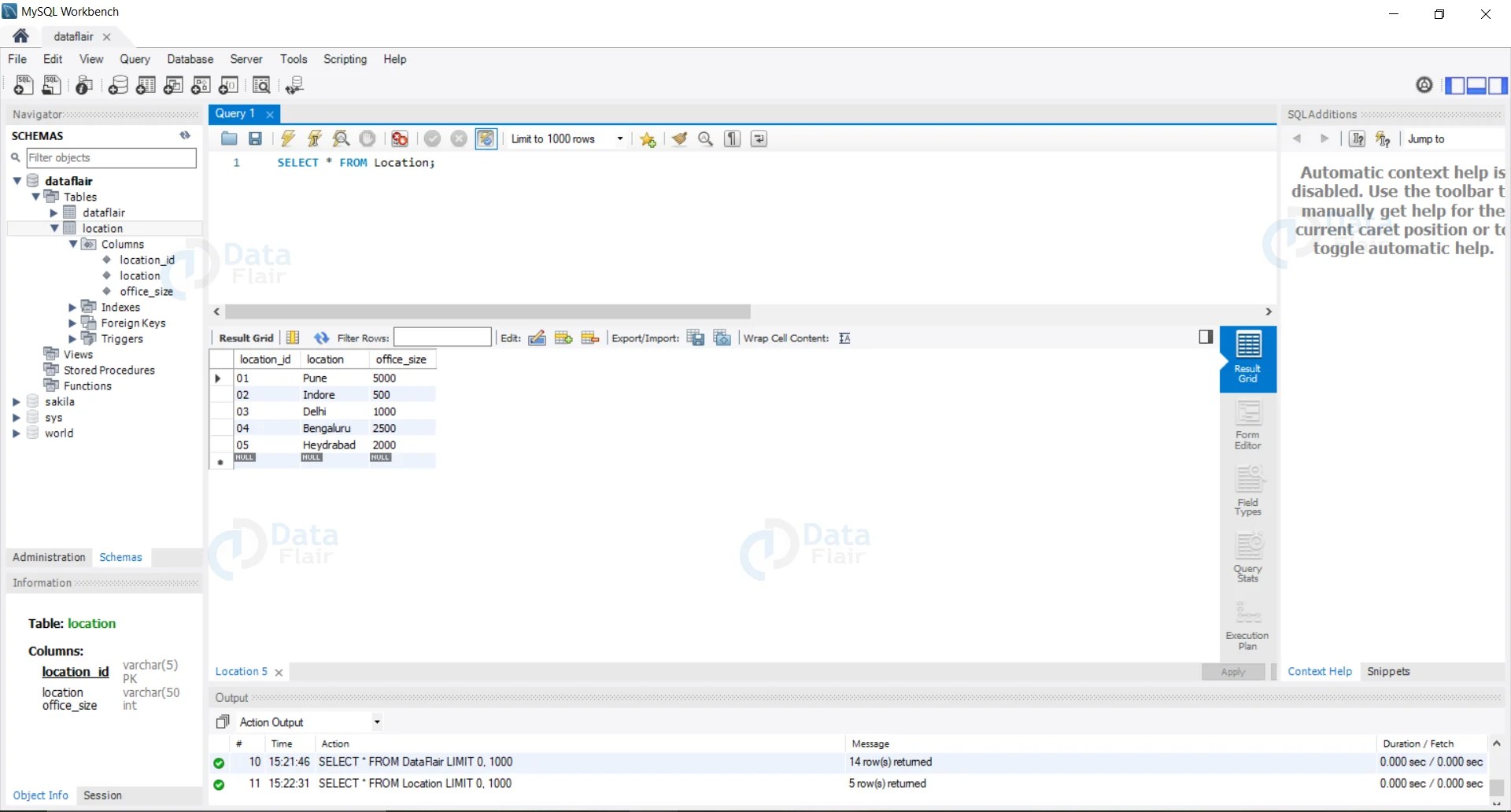
Task: Open the schema inspector from main toolbar
Action: click(x=84, y=85)
